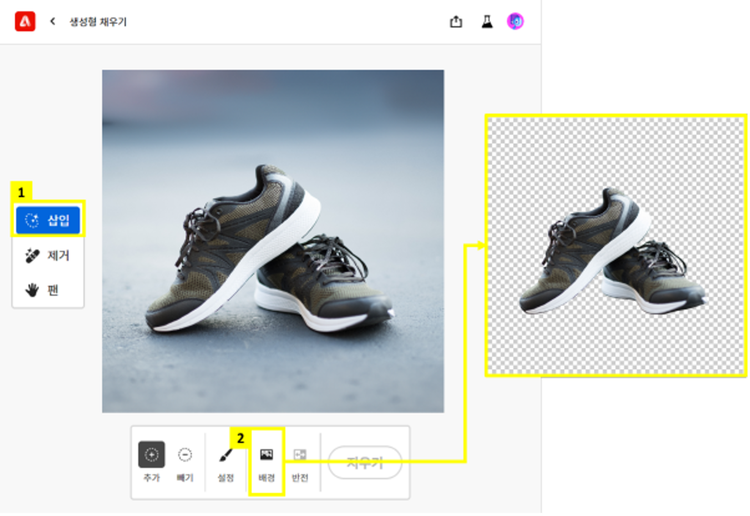The width and height of the screenshot is (750, 516).
Task: Click the transparent background result preview
Action: click(616, 245)
